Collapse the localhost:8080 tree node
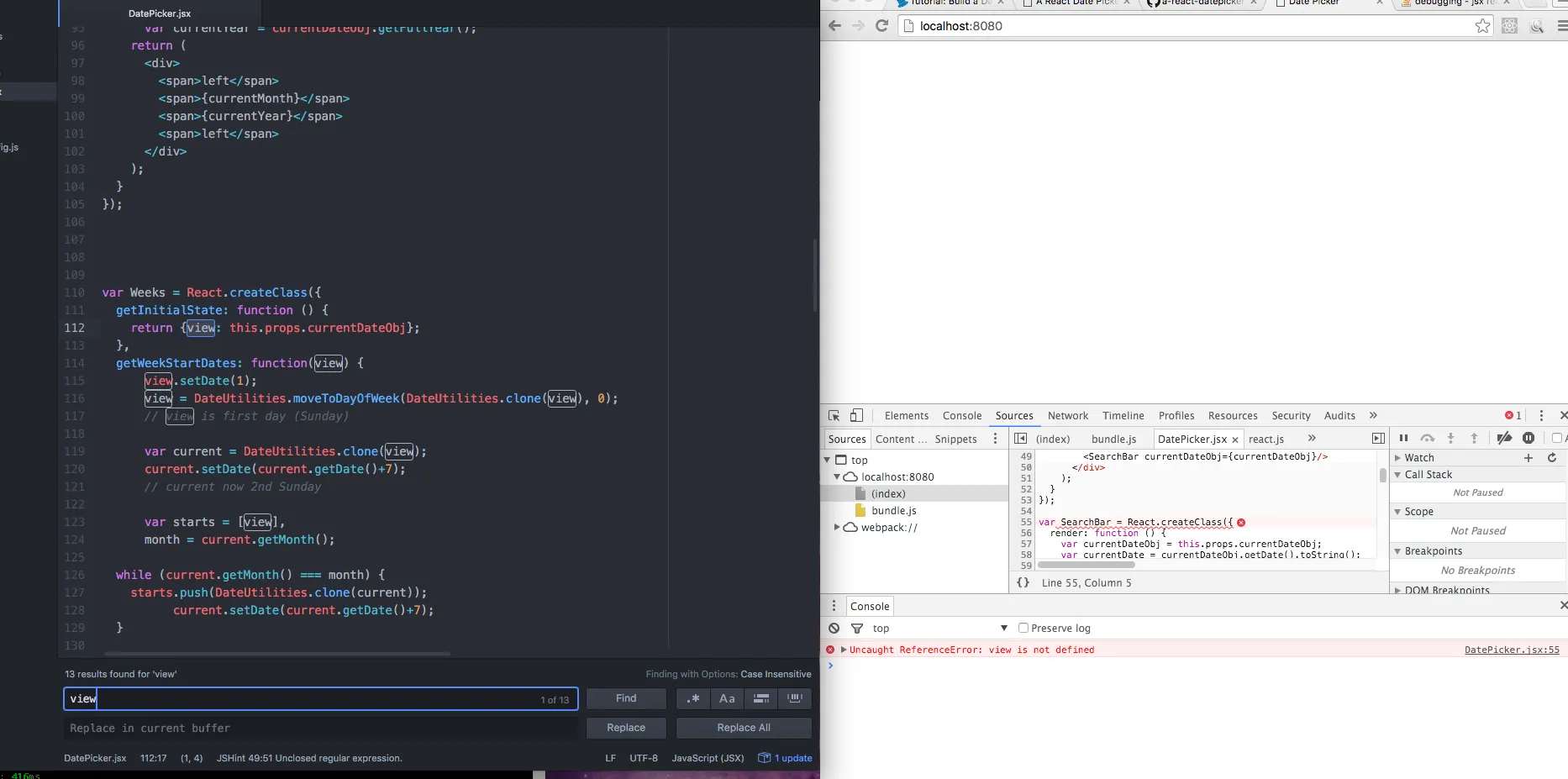The image size is (1568, 779). click(837, 476)
